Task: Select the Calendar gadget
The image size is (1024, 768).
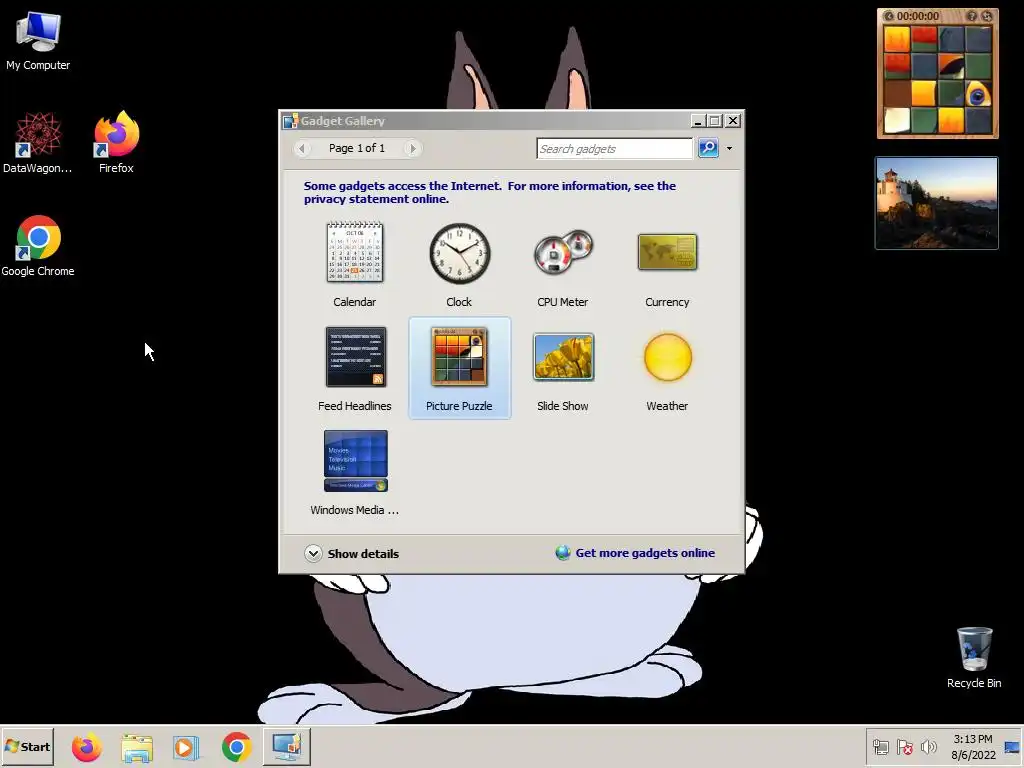Action: tap(355, 264)
